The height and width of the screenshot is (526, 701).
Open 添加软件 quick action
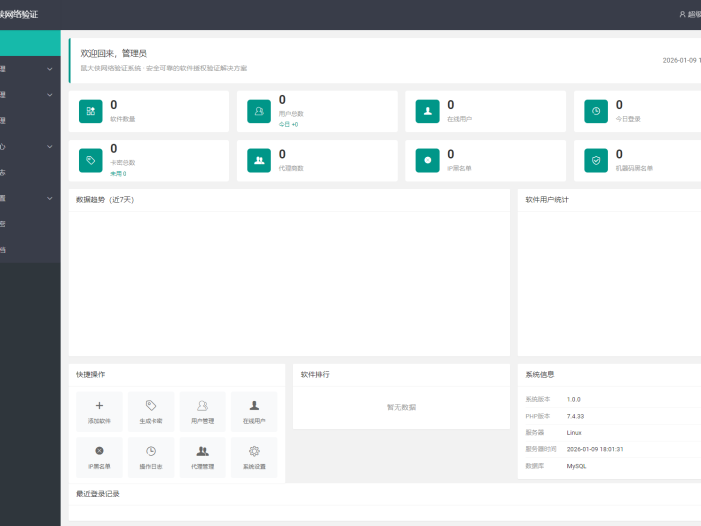coord(99,411)
